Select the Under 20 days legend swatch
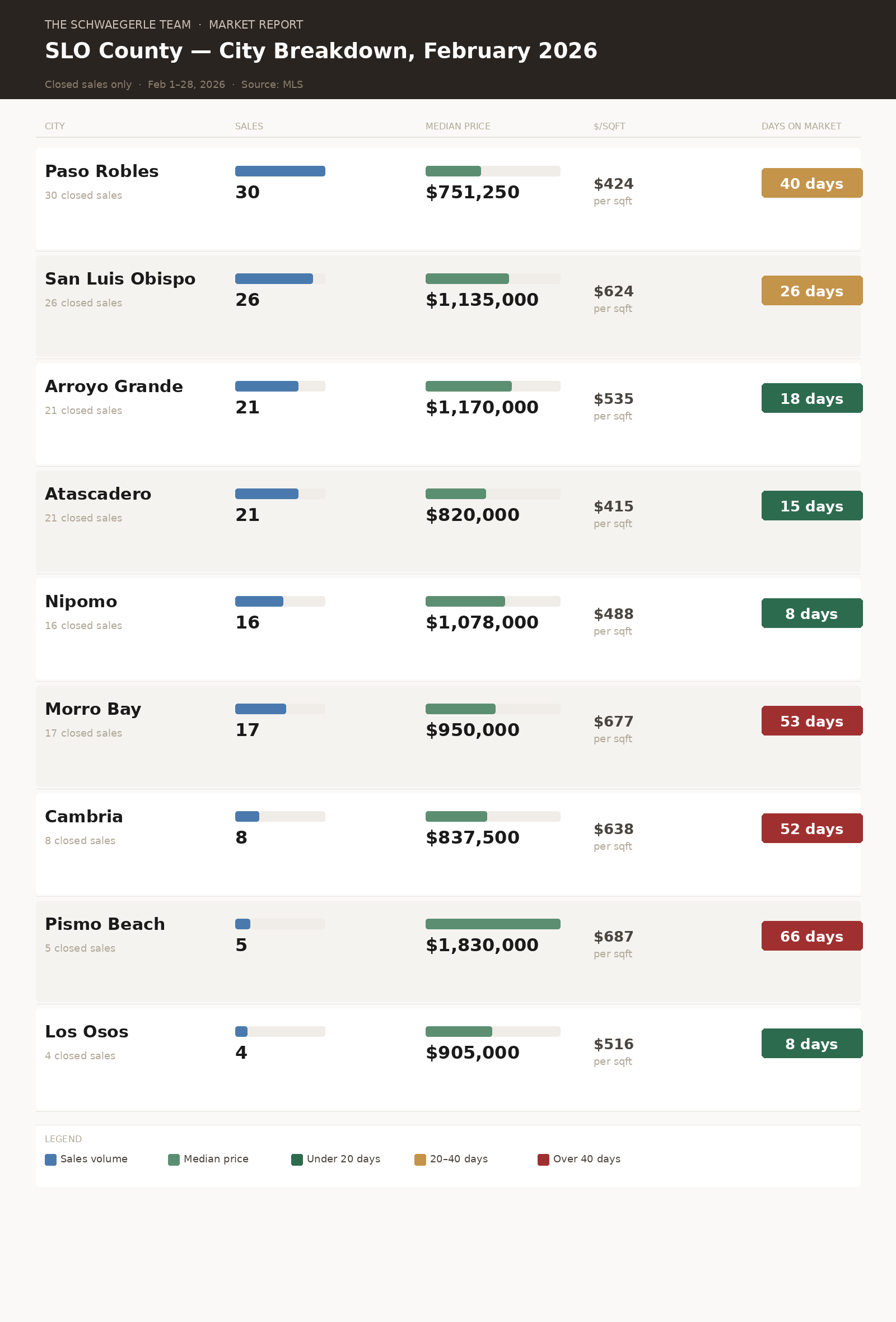This screenshot has width=896, height=1322. click(x=297, y=1160)
